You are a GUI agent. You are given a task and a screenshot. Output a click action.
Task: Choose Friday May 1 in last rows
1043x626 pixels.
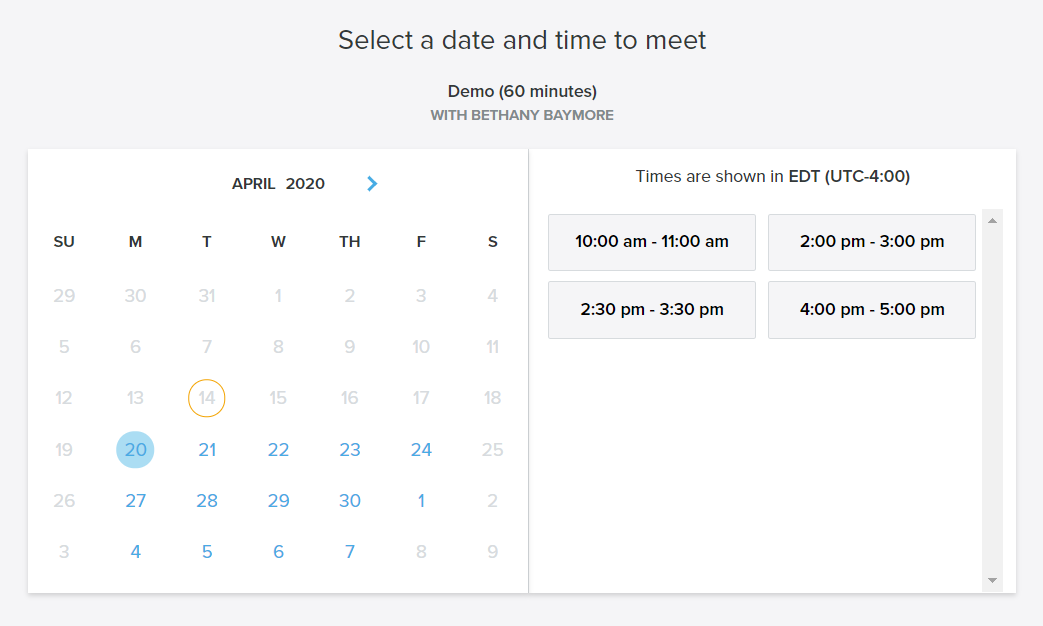(421, 501)
